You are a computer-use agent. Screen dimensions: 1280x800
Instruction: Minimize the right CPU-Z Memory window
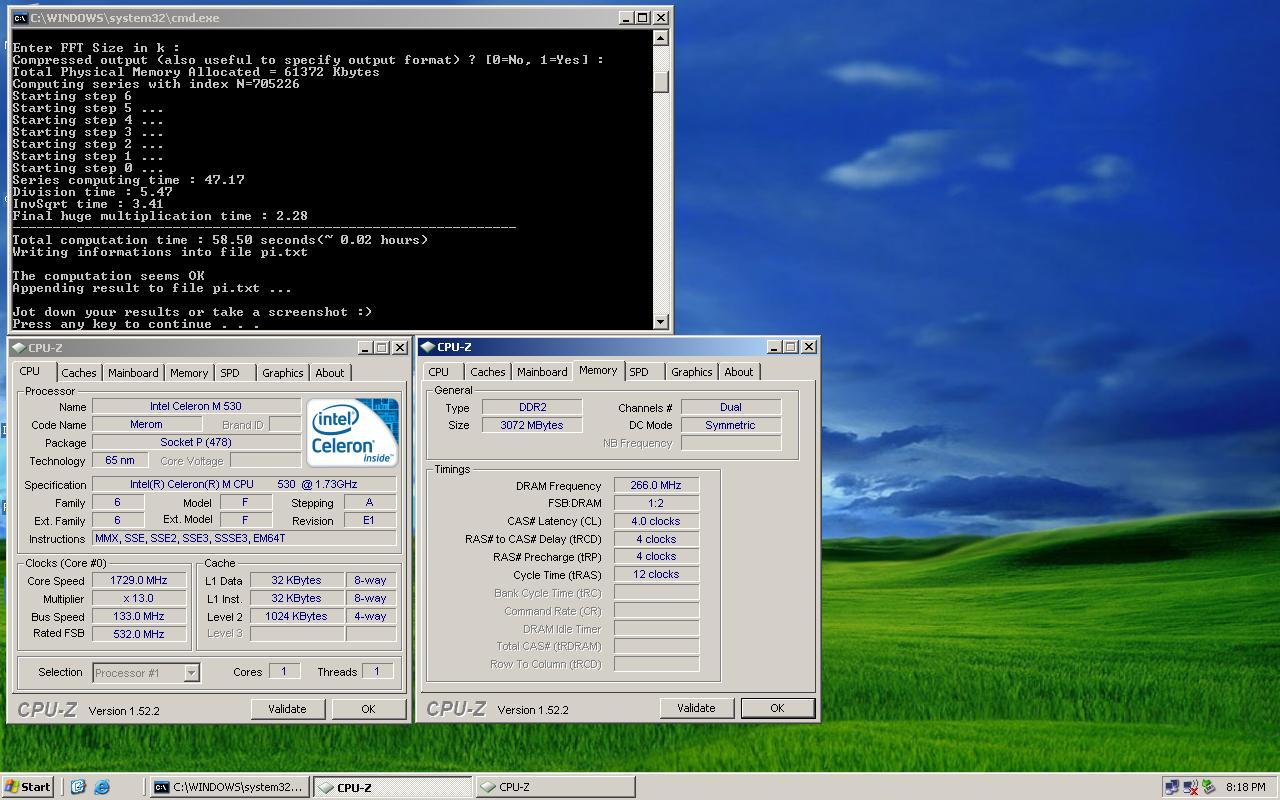point(774,347)
